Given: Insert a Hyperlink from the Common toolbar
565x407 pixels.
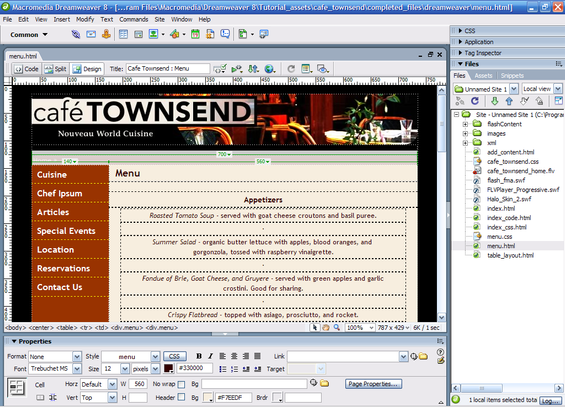Looking at the screenshot, I should 76,35.
